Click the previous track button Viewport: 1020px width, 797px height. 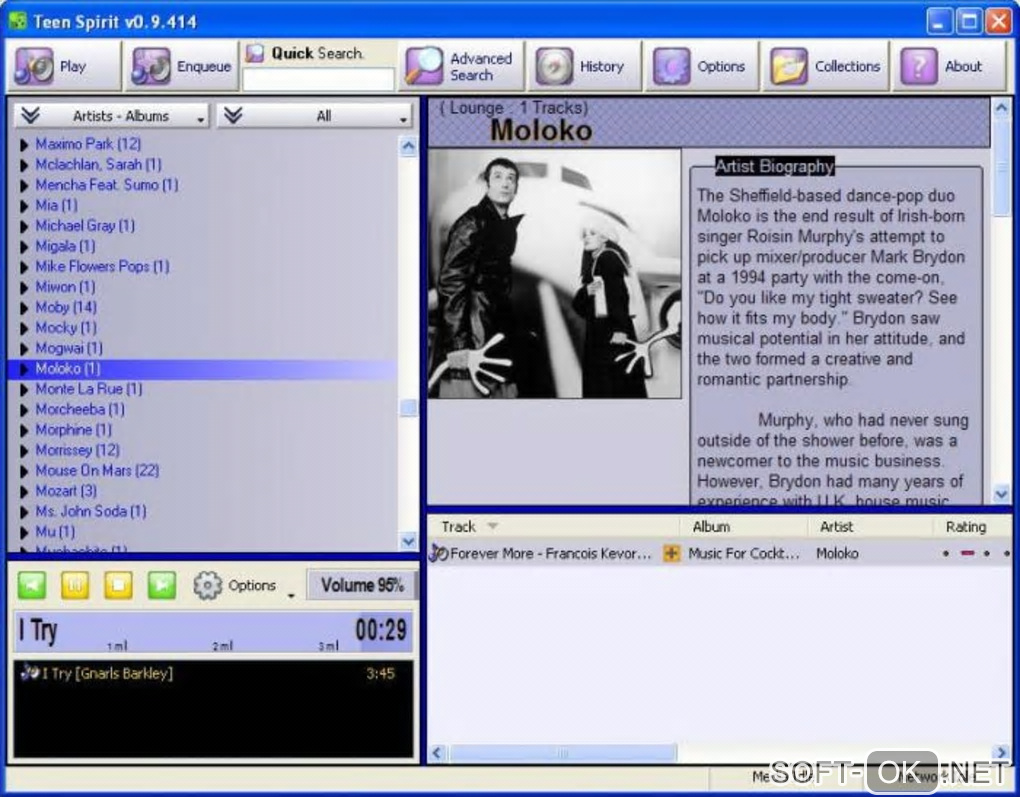click(x=32, y=586)
